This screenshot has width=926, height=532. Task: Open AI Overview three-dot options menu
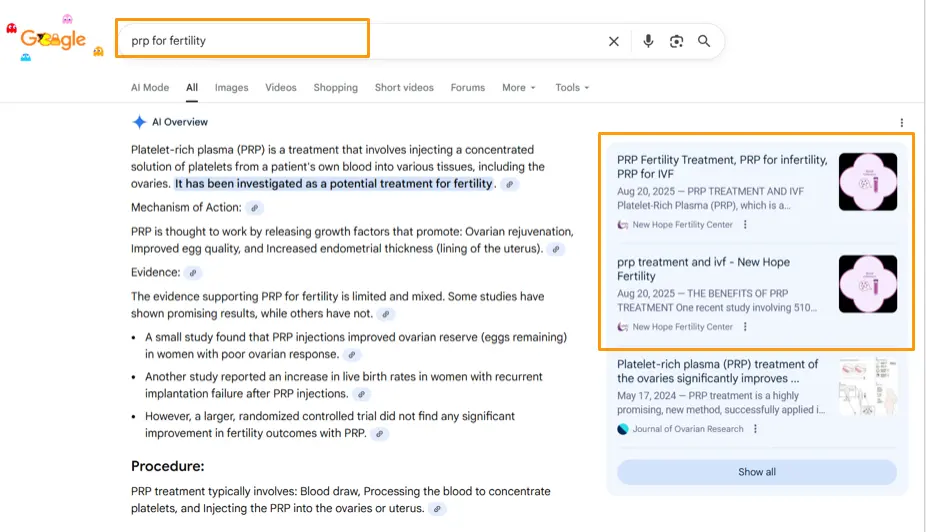pyautogui.click(x=901, y=123)
